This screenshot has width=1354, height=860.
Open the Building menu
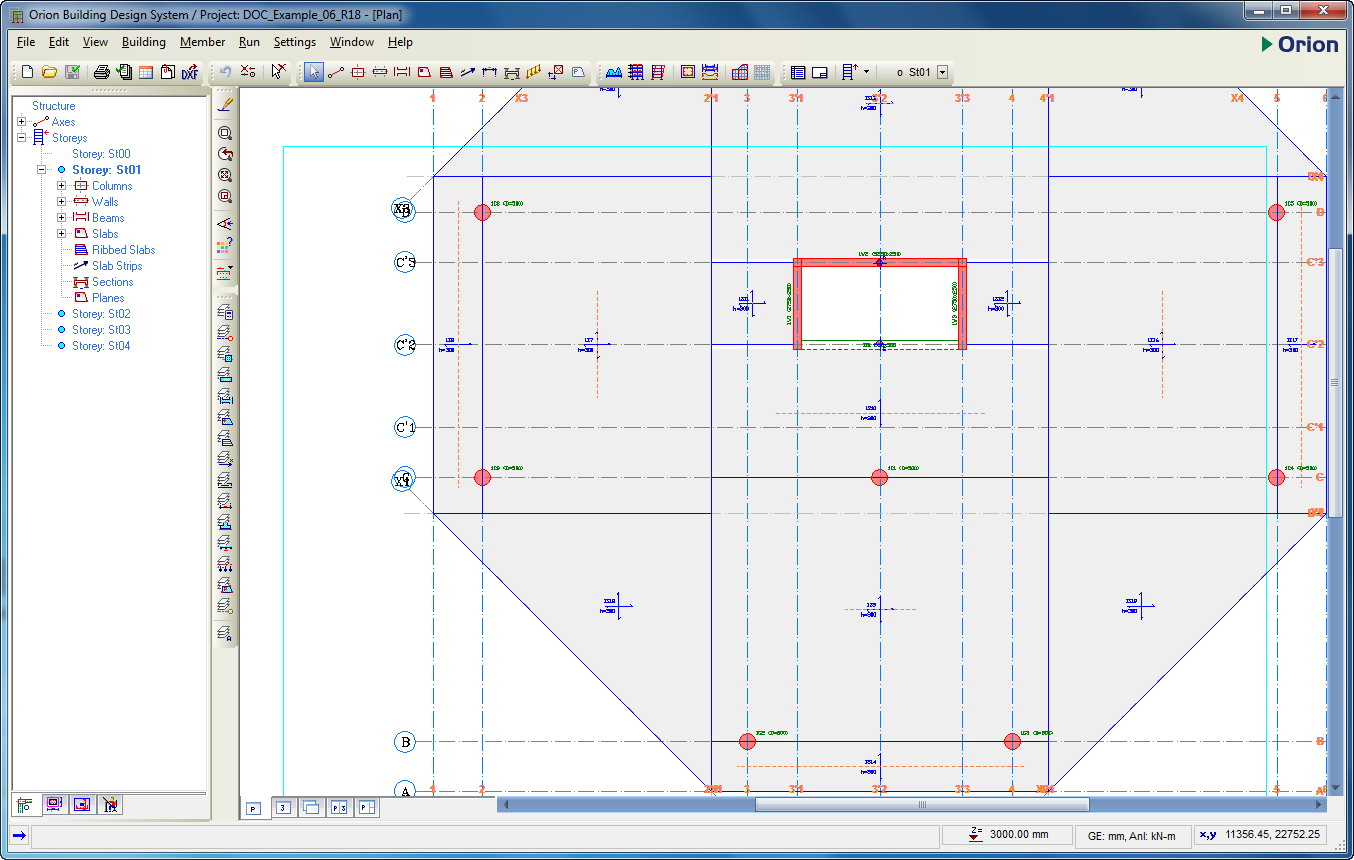[x=144, y=42]
